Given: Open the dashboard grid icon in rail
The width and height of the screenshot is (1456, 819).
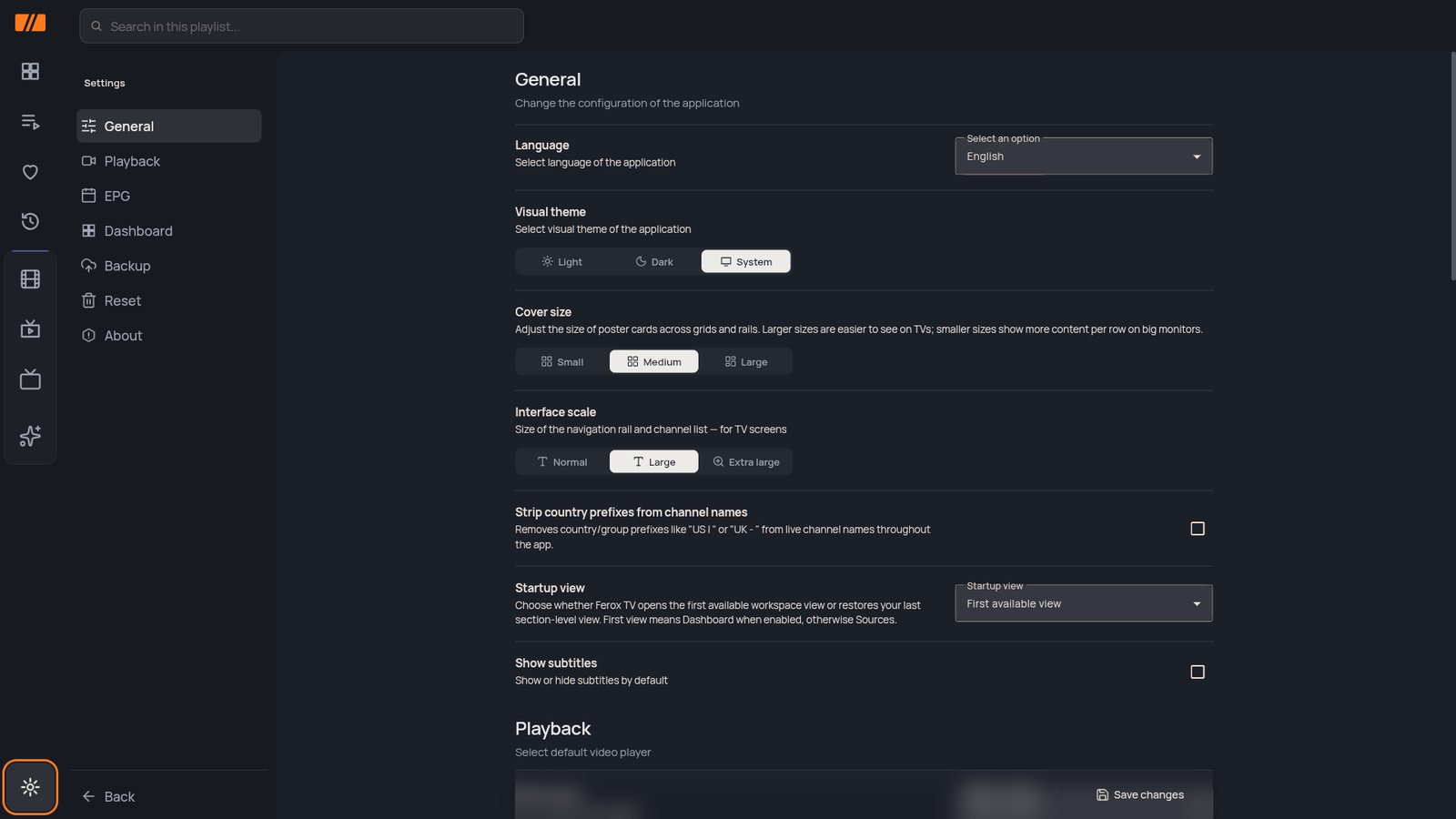Looking at the screenshot, I should (x=30, y=71).
